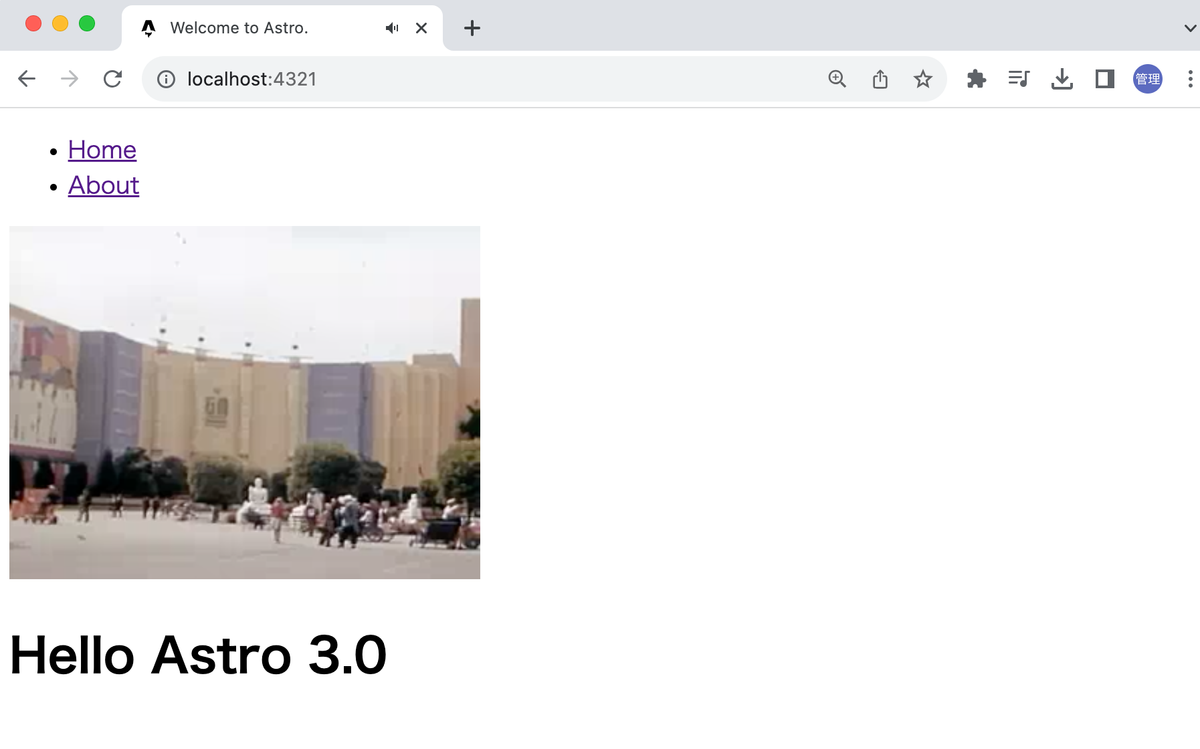This screenshot has height=749, width=1200.
Task: Mute the tab audio indicator
Action: point(392,27)
